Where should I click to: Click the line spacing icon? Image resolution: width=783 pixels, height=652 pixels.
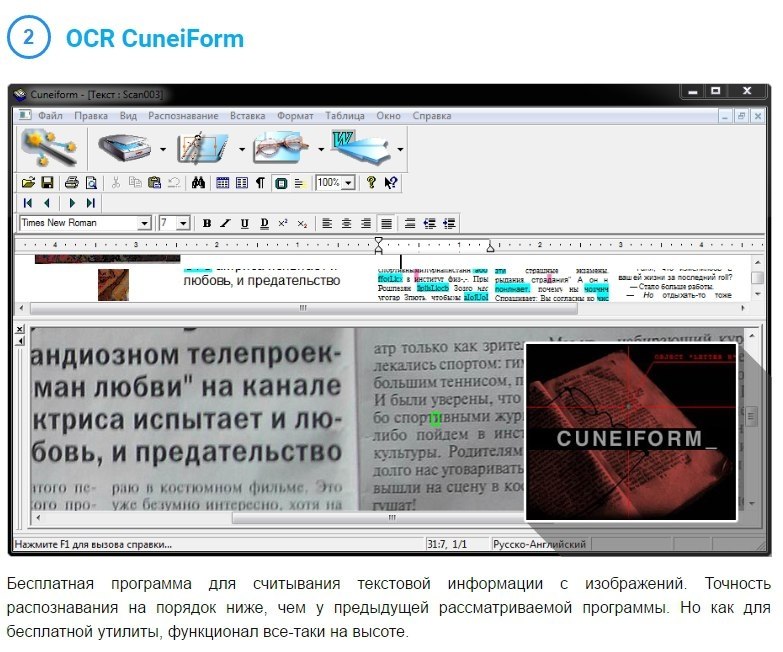pyautogui.click(x=410, y=223)
